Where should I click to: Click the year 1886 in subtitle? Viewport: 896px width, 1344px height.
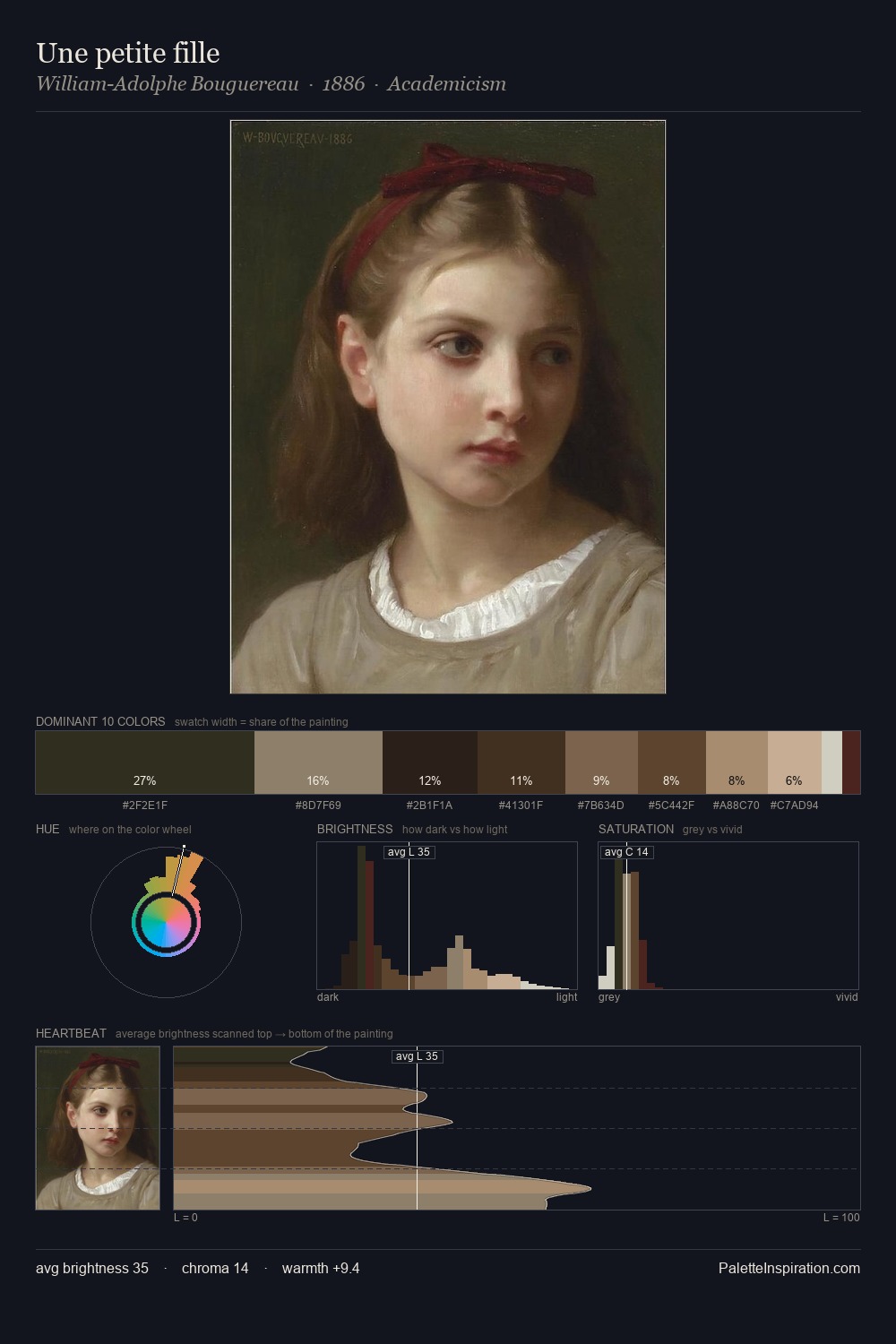pyautogui.click(x=343, y=84)
